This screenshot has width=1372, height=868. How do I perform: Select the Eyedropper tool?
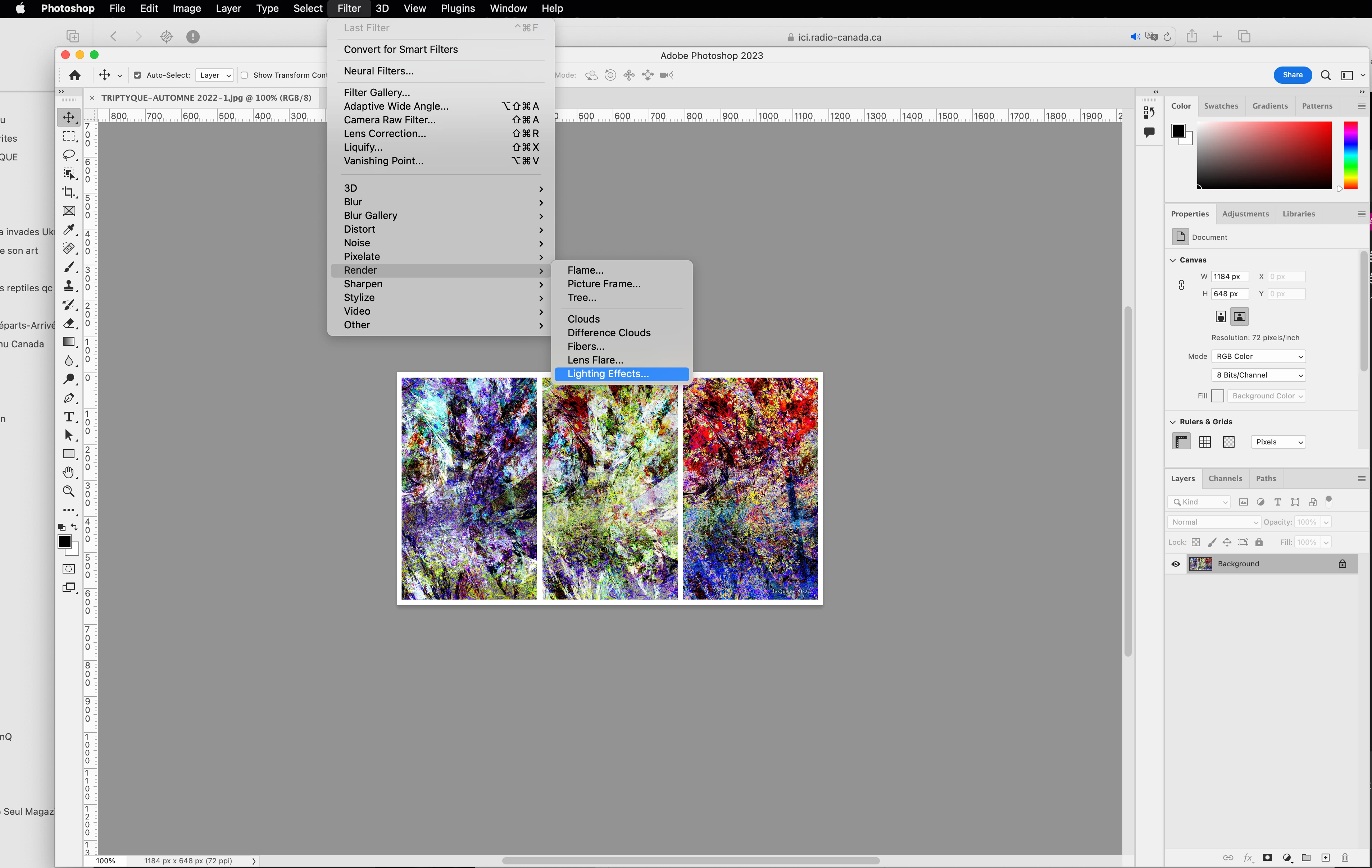69,229
